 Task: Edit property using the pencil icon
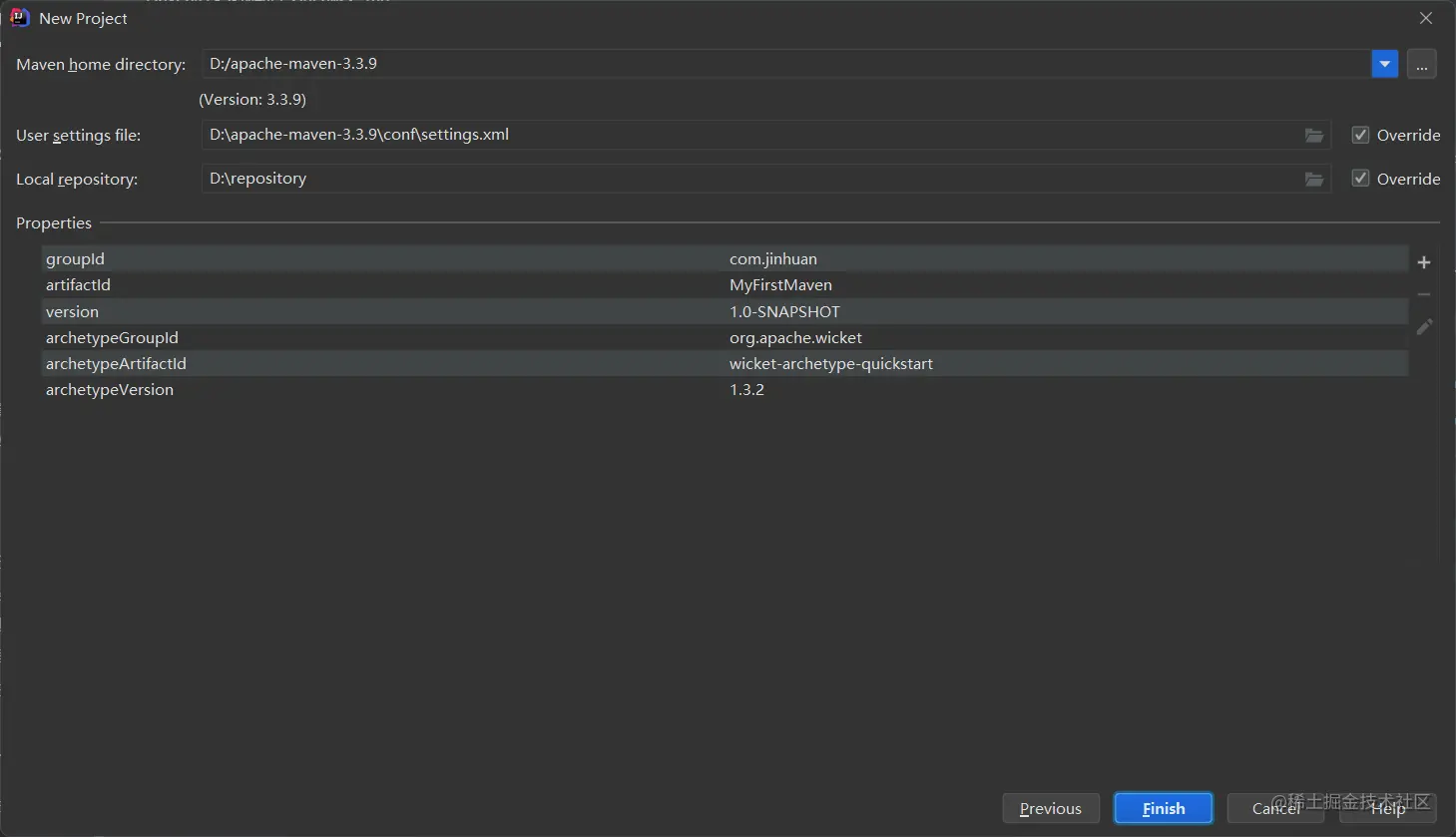1424,326
